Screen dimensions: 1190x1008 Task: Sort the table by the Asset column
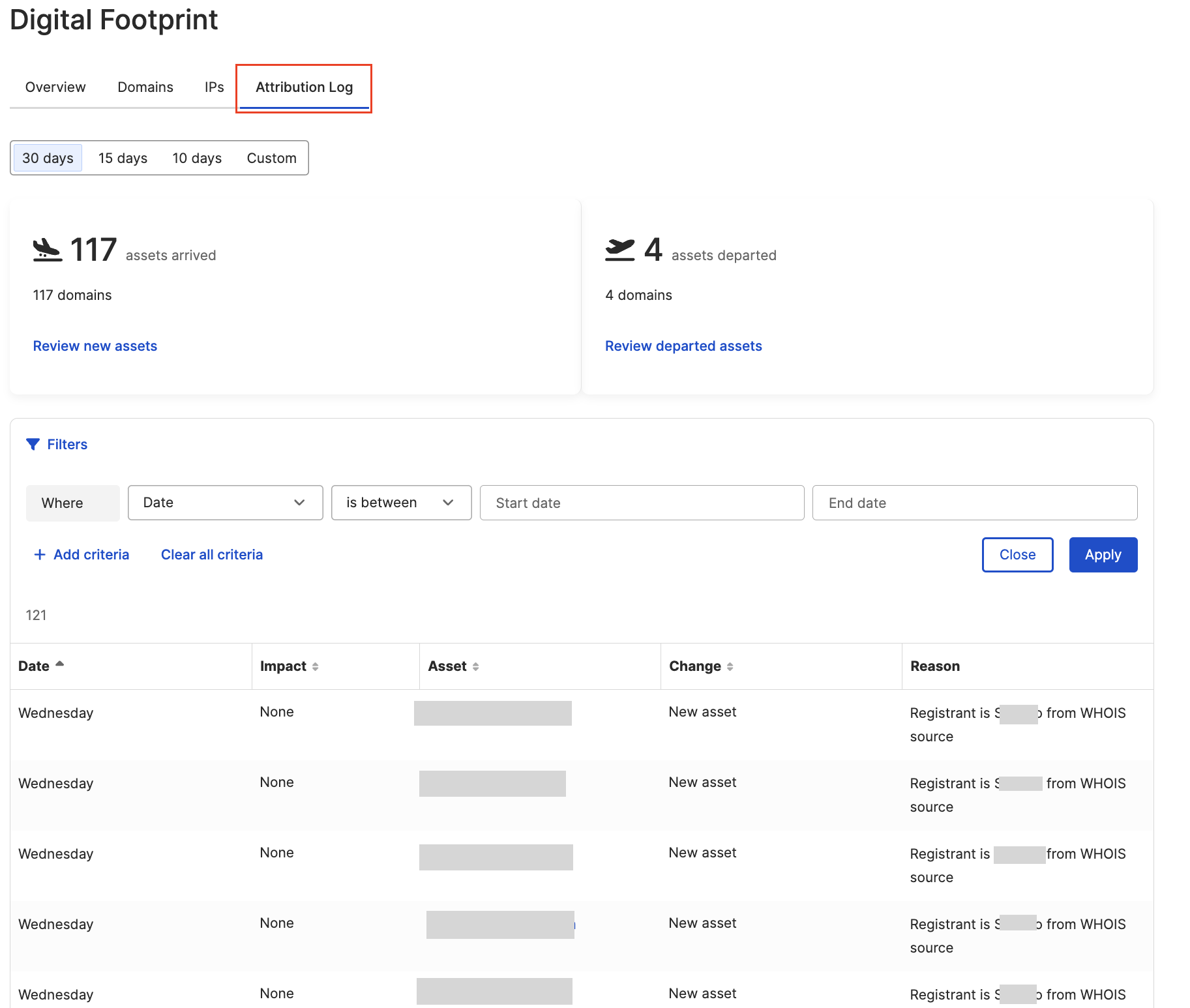click(x=476, y=666)
